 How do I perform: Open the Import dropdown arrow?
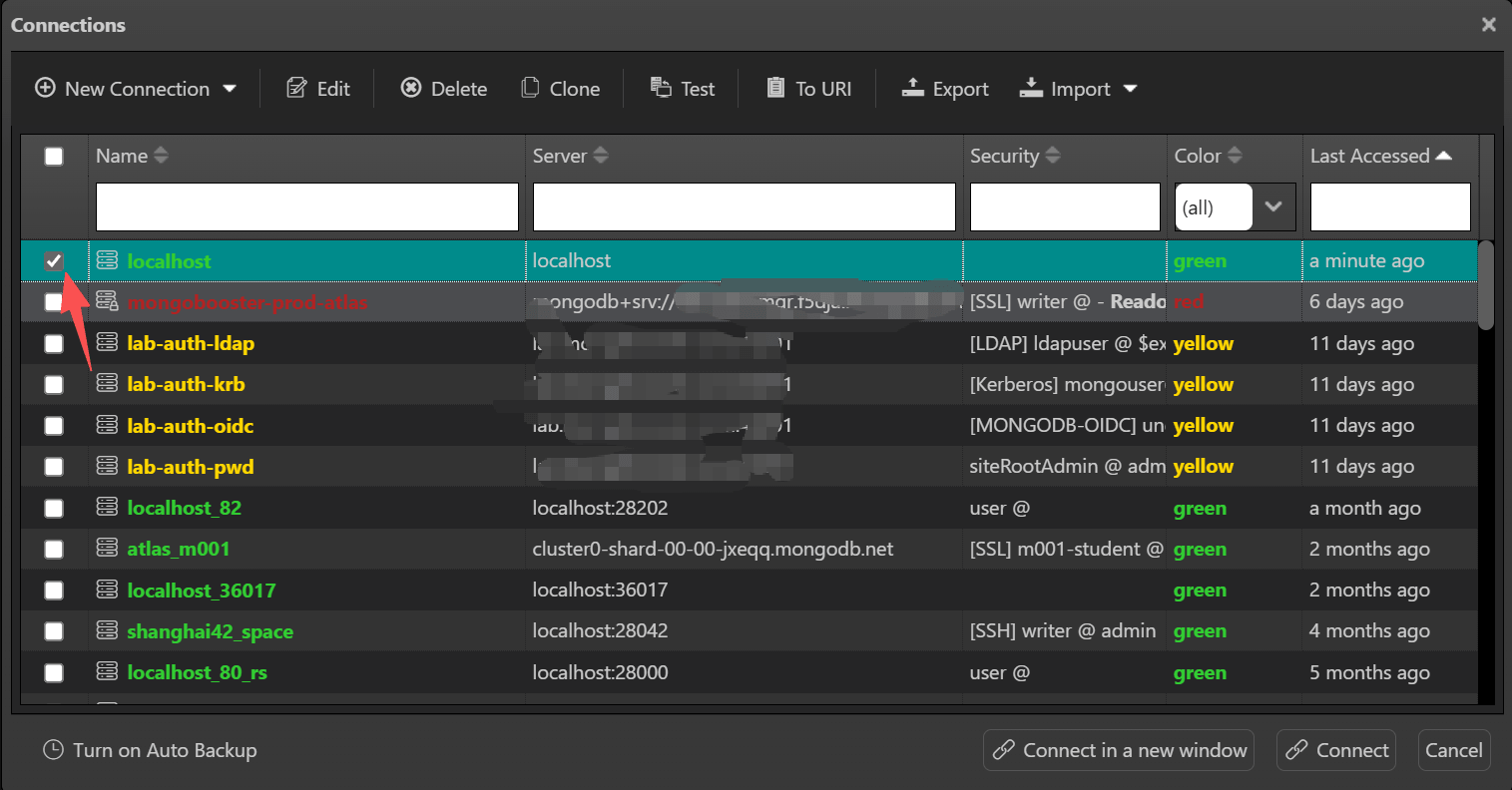(1131, 89)
